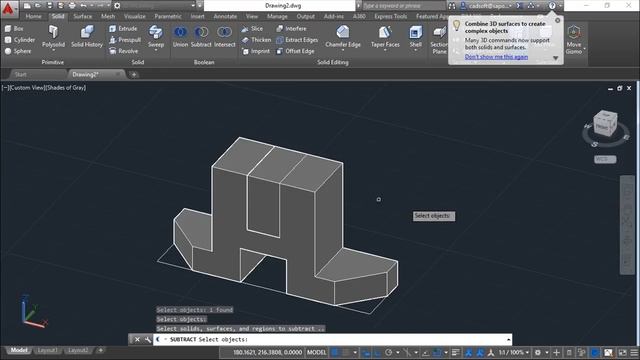The image size is (640, 360).
Task: Click the Subtract boolean tool
Action: [201, 36]
